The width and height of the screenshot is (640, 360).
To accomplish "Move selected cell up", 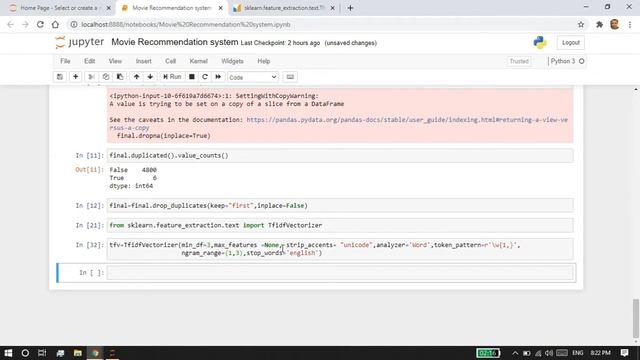I will (136, 77).
